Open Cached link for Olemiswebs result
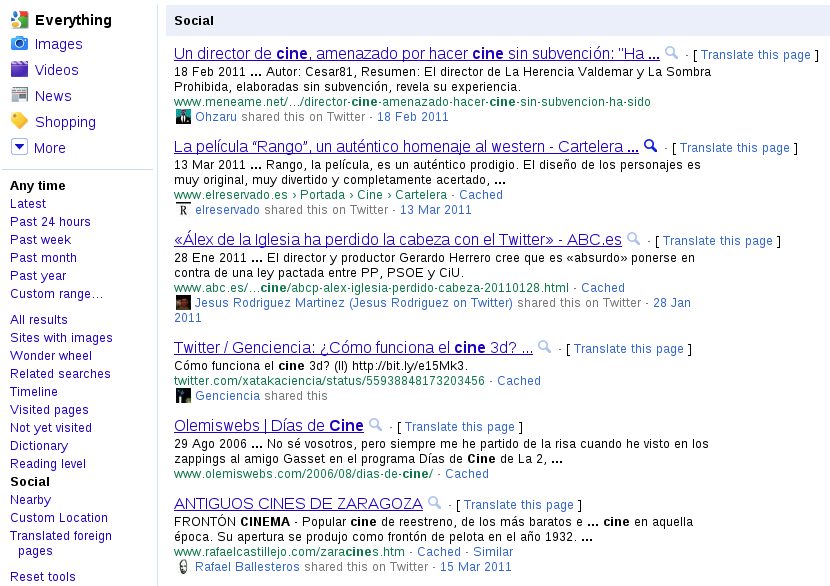 (467, 474)
